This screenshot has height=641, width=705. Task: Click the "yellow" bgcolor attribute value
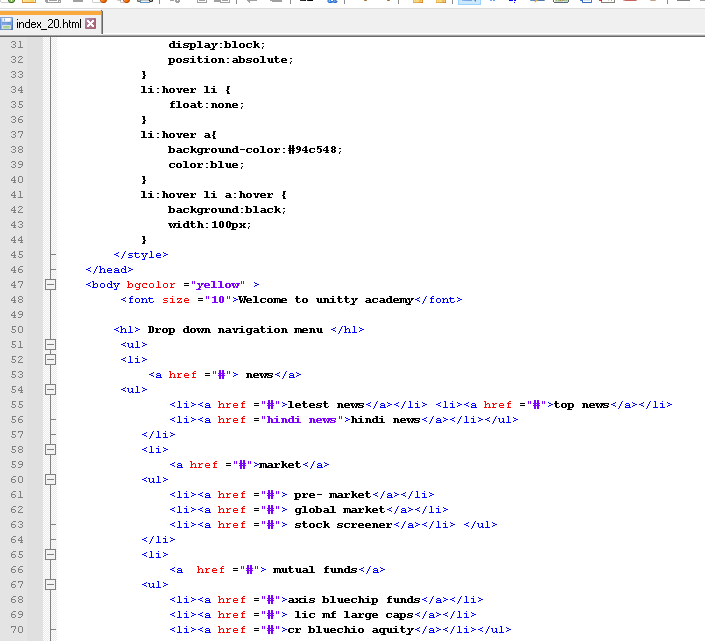(218, 285)
